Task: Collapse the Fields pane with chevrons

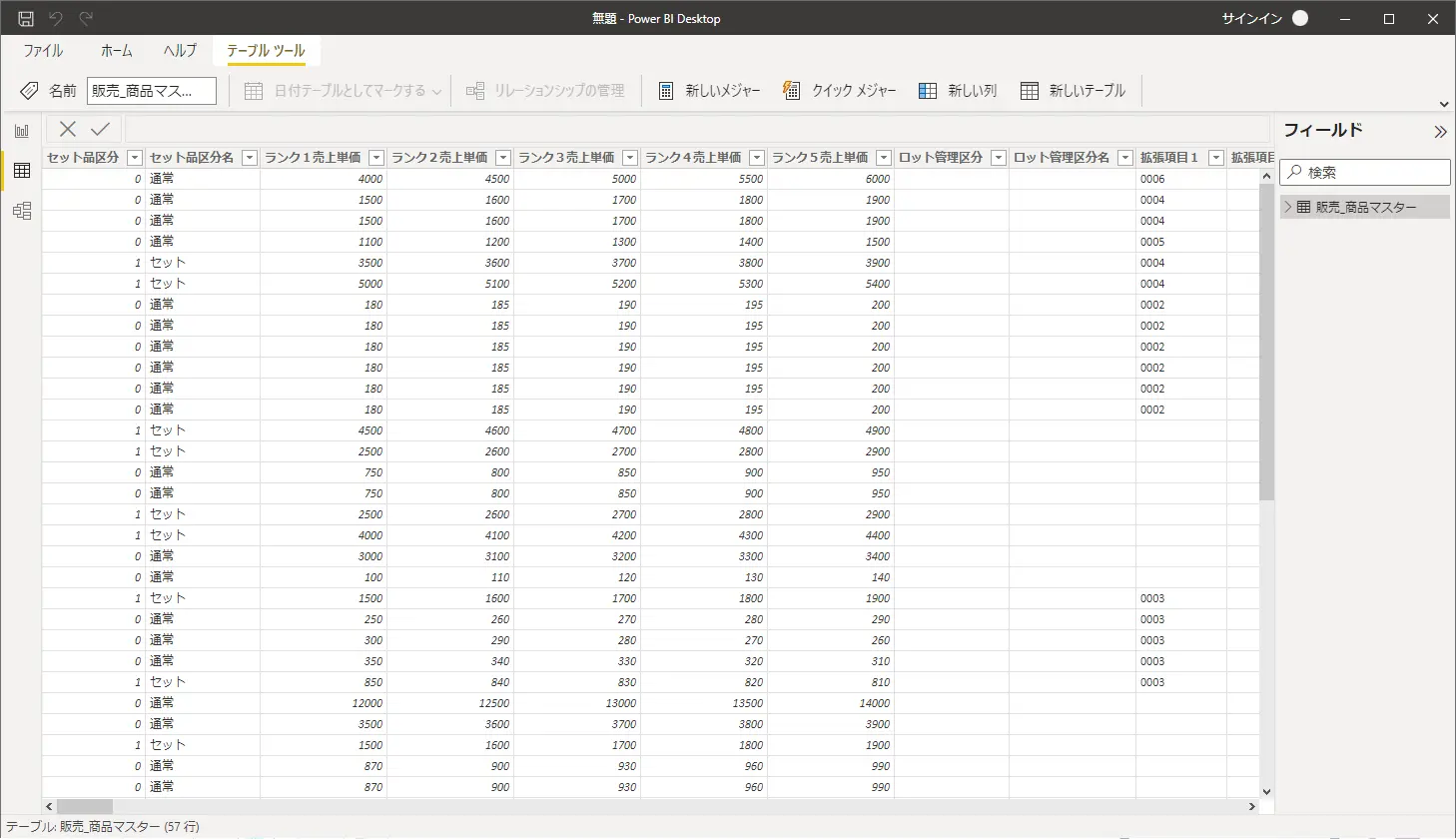Action: 1440,132
